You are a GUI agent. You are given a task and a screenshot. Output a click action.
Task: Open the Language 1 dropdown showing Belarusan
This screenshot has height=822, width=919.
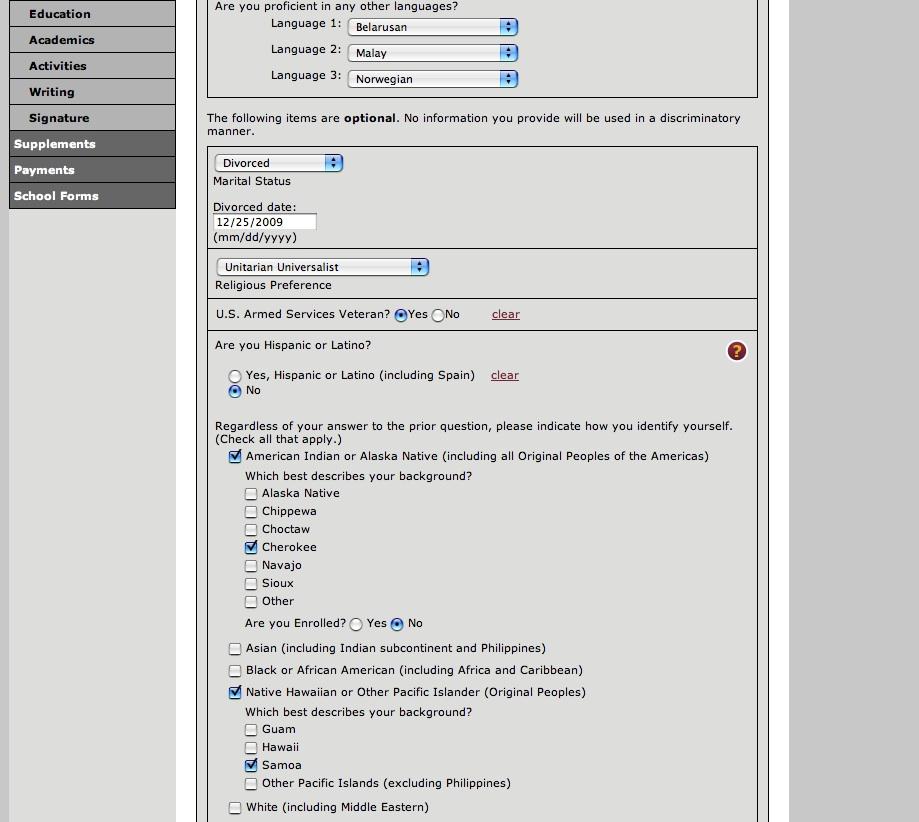[x=433, y=27]
